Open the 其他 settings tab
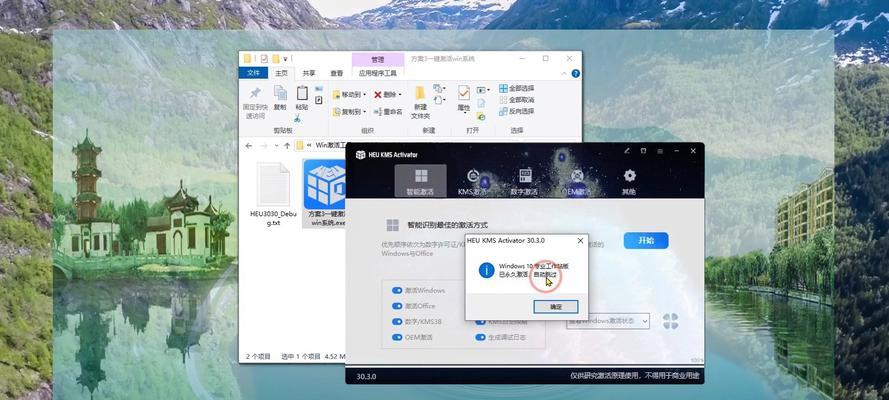 click(x=629, y=181)
